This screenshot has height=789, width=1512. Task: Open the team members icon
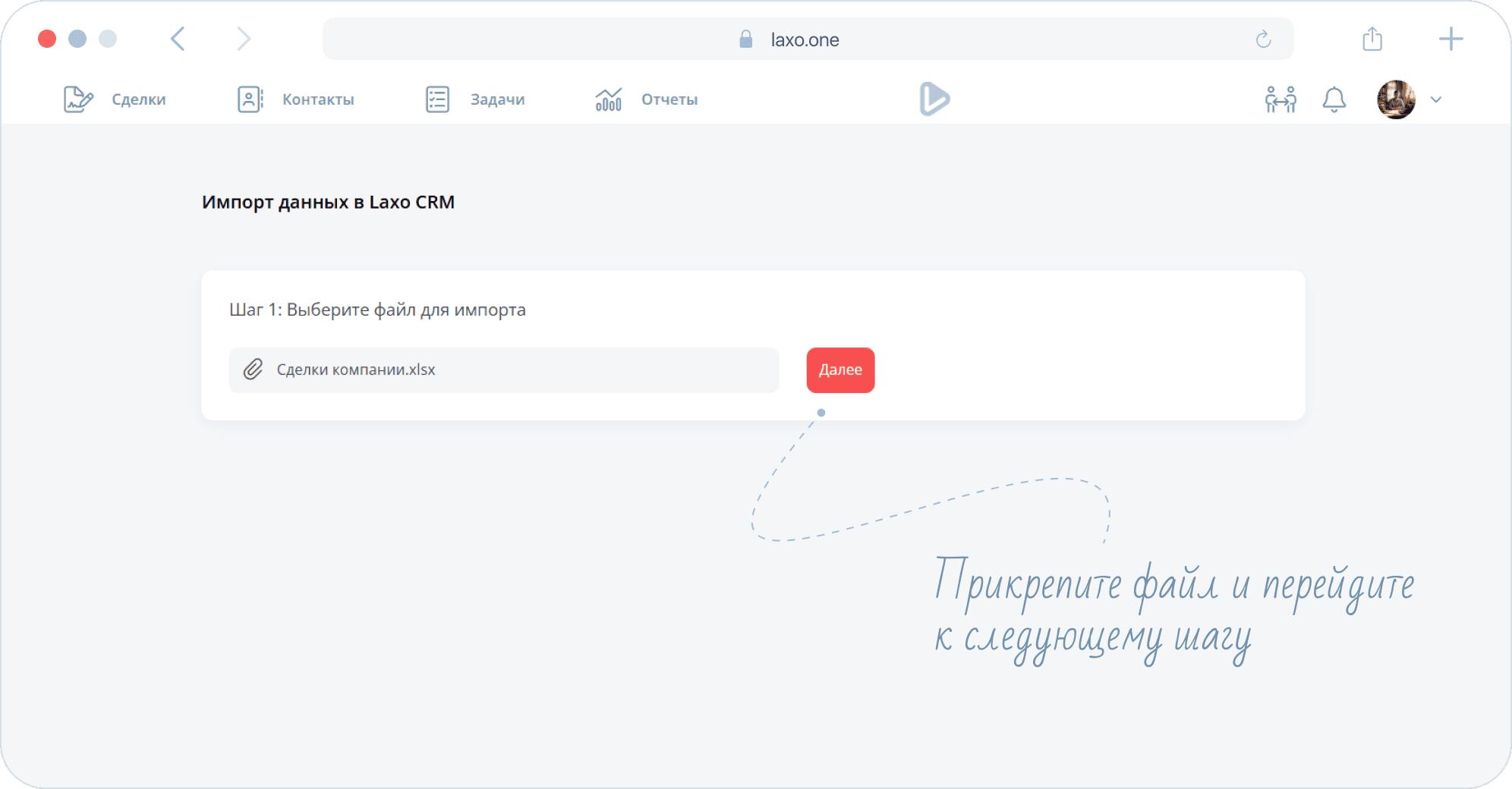pyautogui.click(x=1280, y=99)
